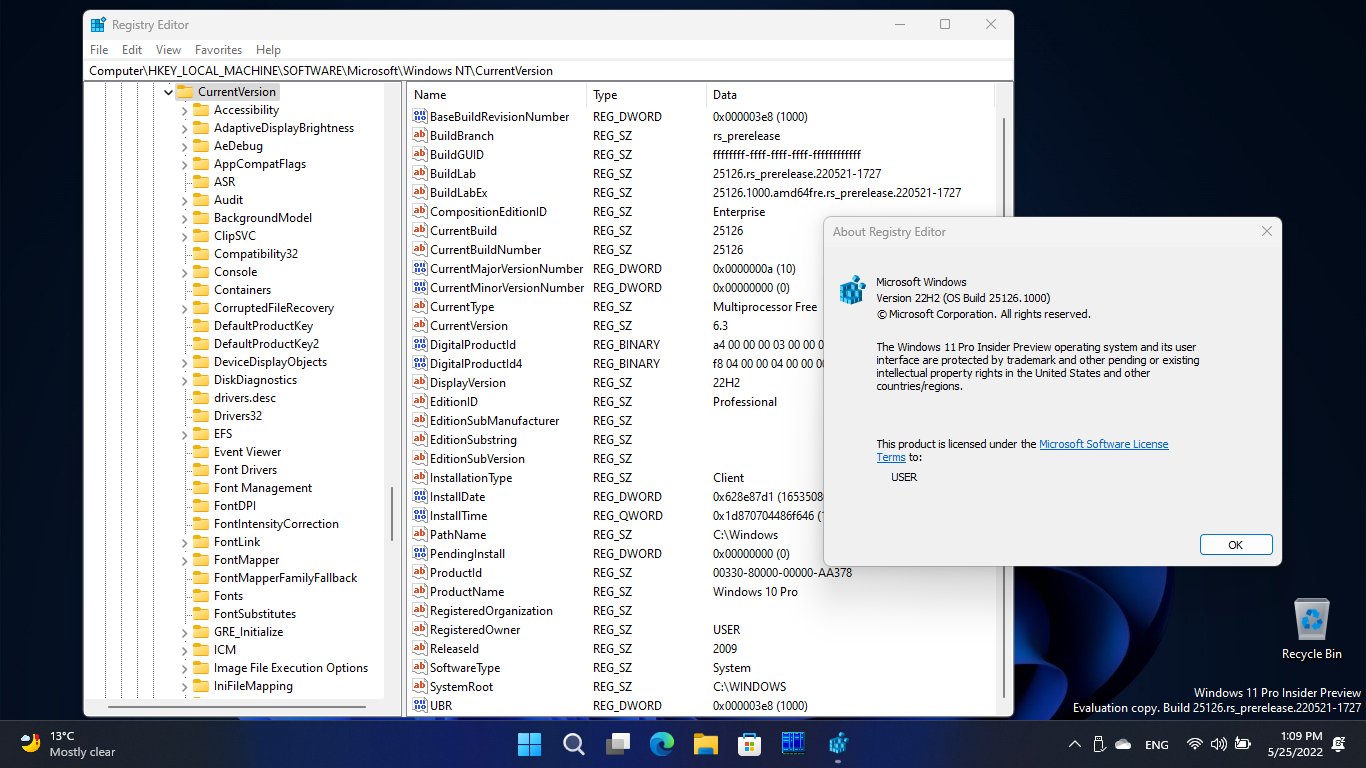1366x768 pixels.
Task: Click the BaseBuildRevisionNumber DWORD icon
Action: coord(420,117)
